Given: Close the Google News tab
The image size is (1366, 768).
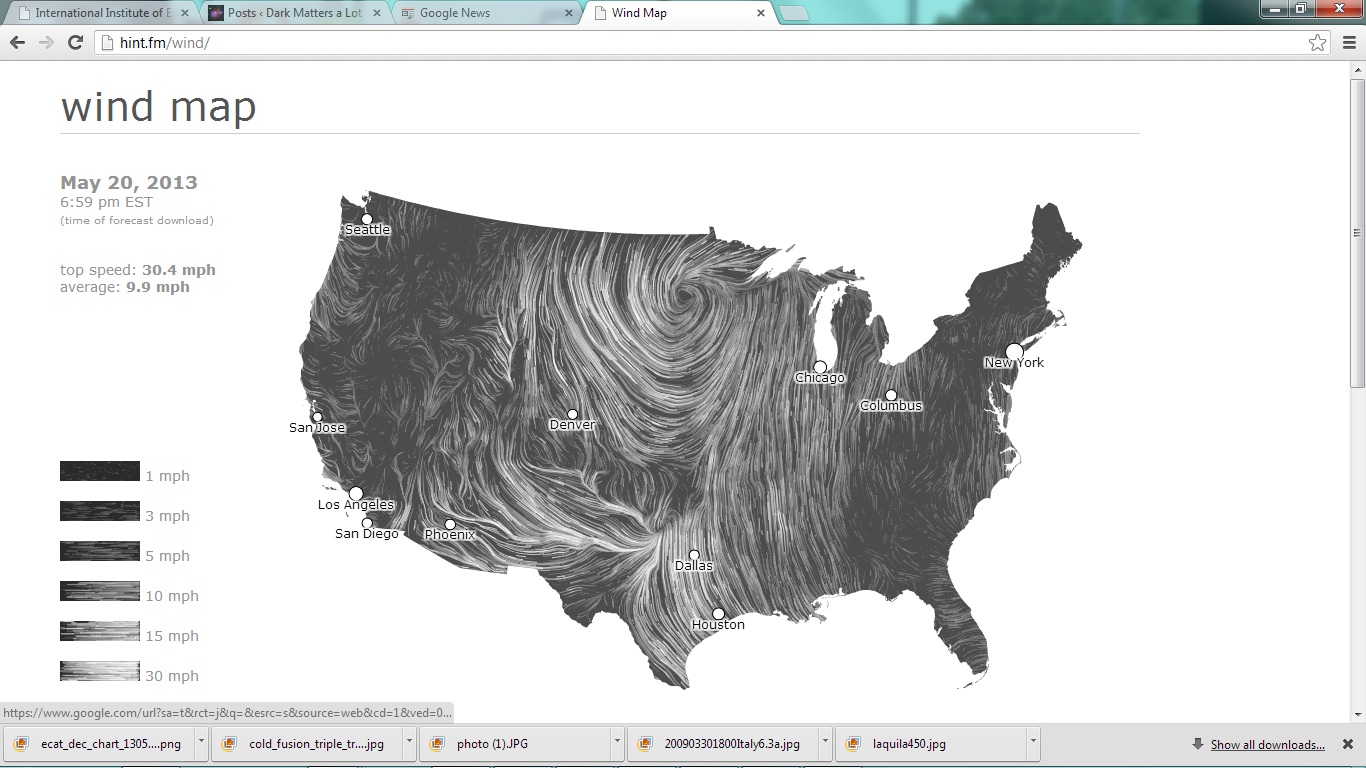Looking at the screenshot, I should pyautogui.click(x=569, y=14).
